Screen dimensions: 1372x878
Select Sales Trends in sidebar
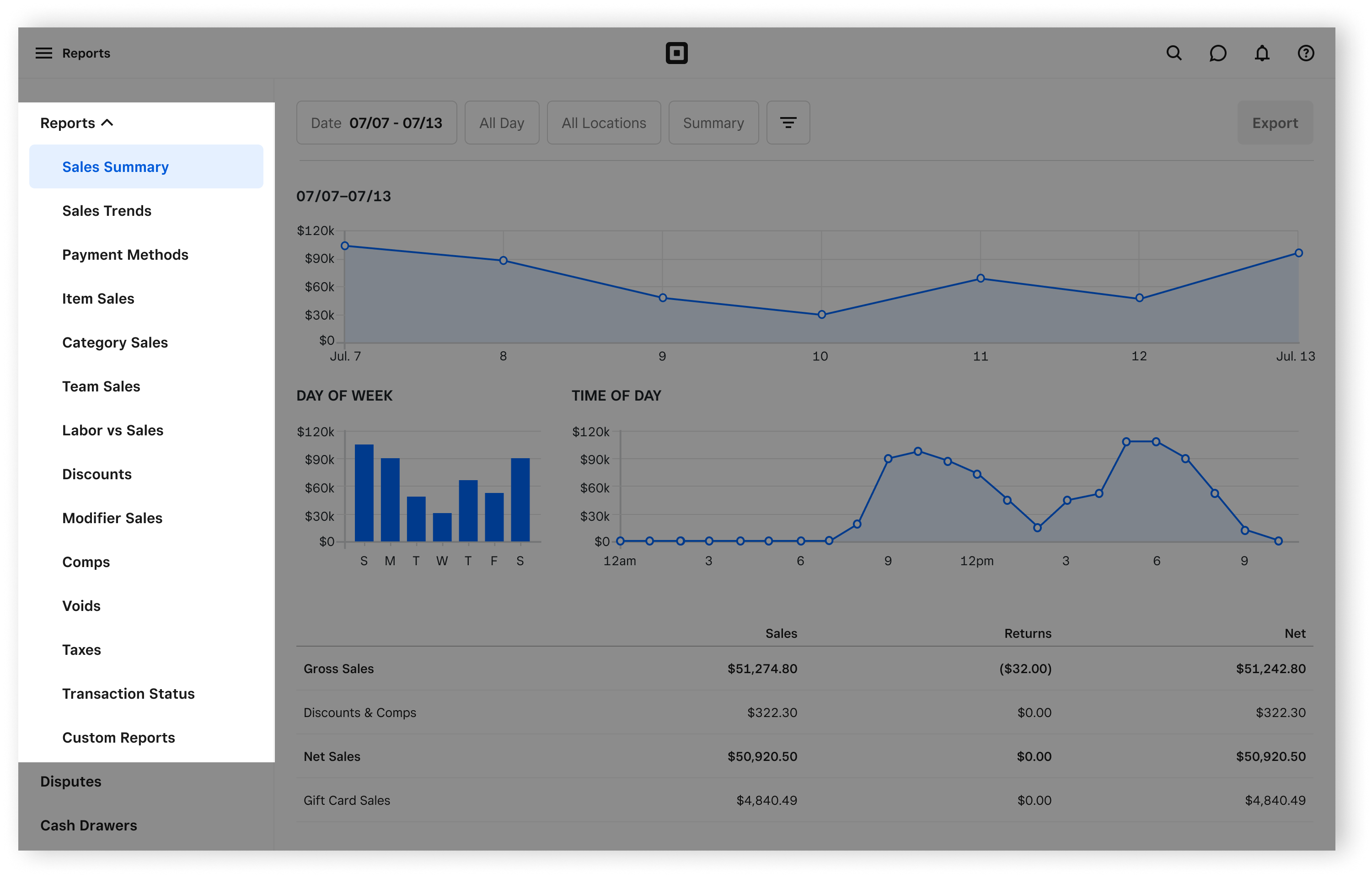107,211
